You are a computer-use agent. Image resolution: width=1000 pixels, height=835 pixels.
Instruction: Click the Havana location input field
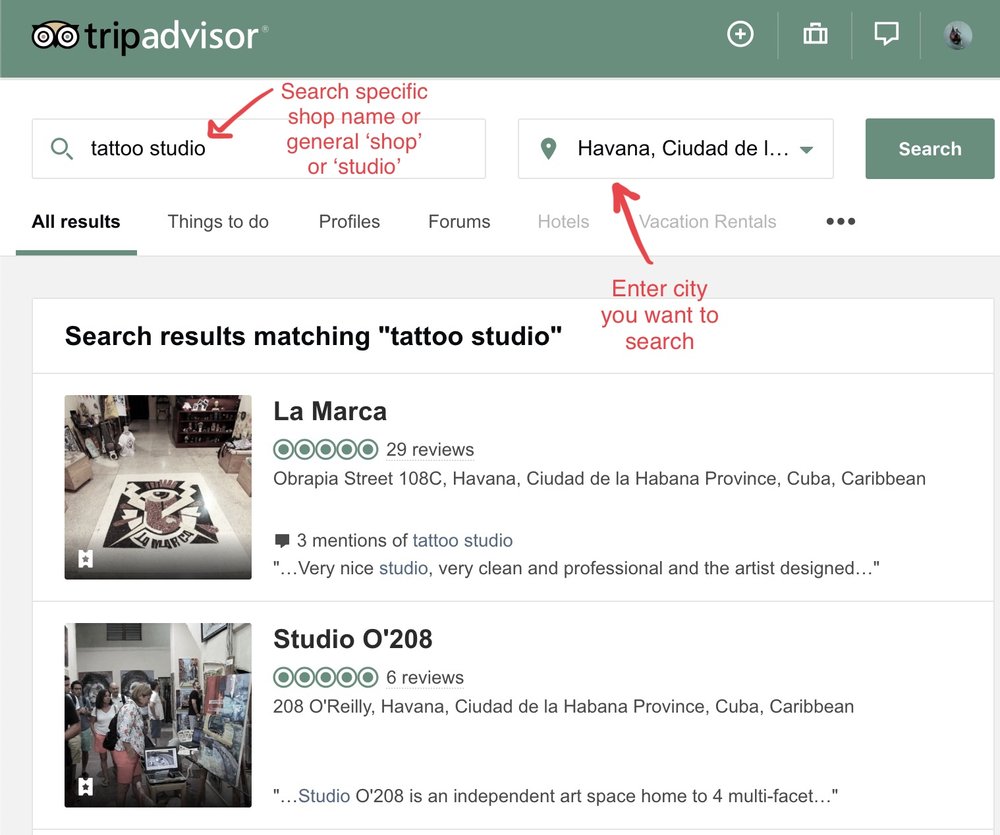(675, 149)
